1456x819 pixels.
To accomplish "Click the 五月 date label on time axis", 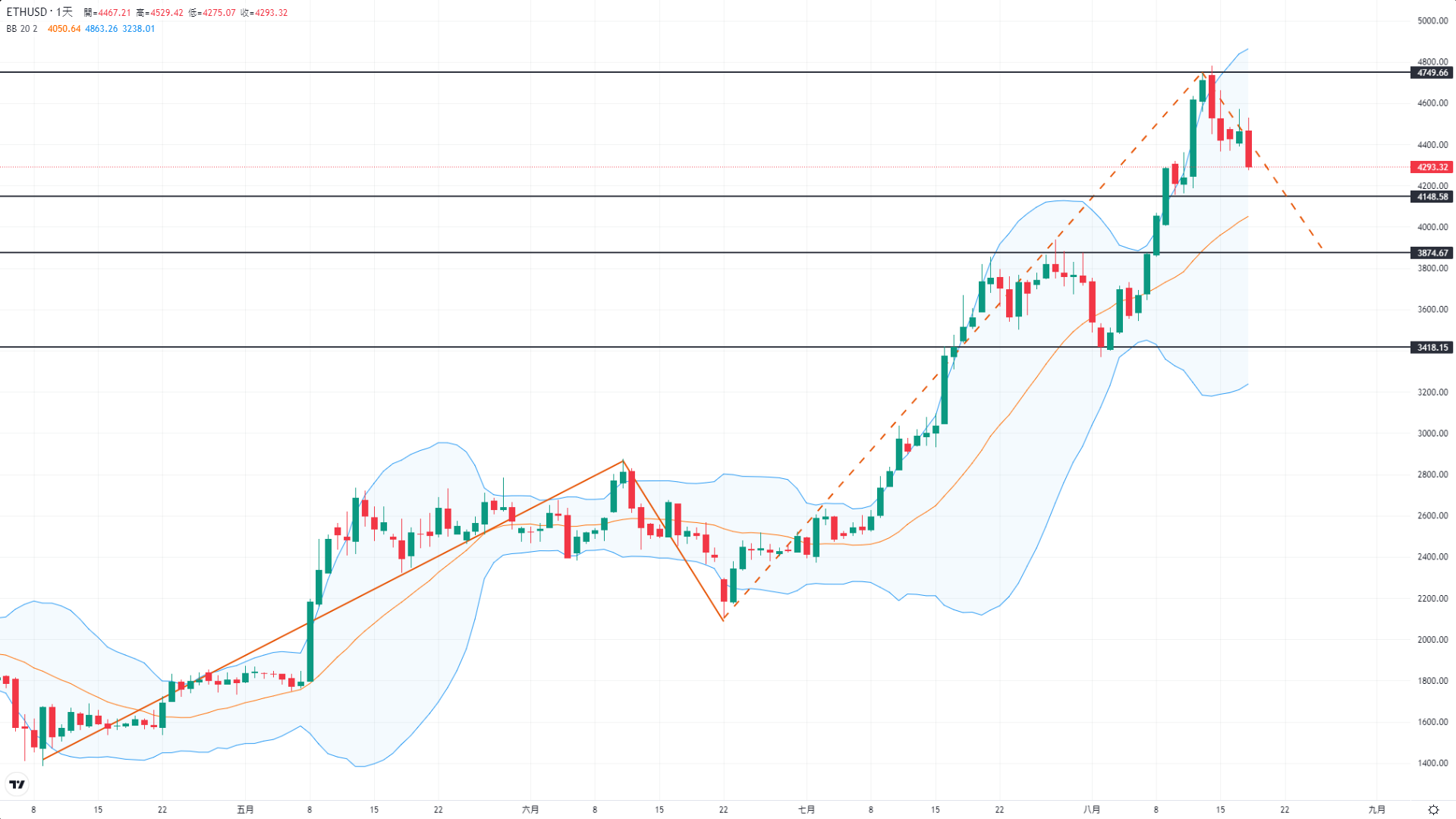I will (x=245, y=810).
